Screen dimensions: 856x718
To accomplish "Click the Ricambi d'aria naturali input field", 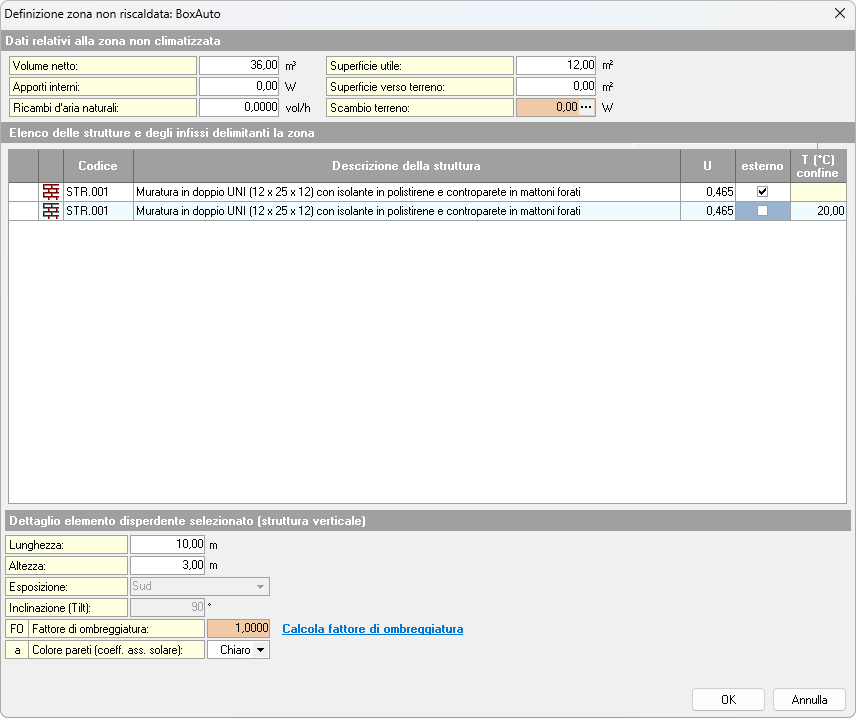I will [x=238, y=107].
